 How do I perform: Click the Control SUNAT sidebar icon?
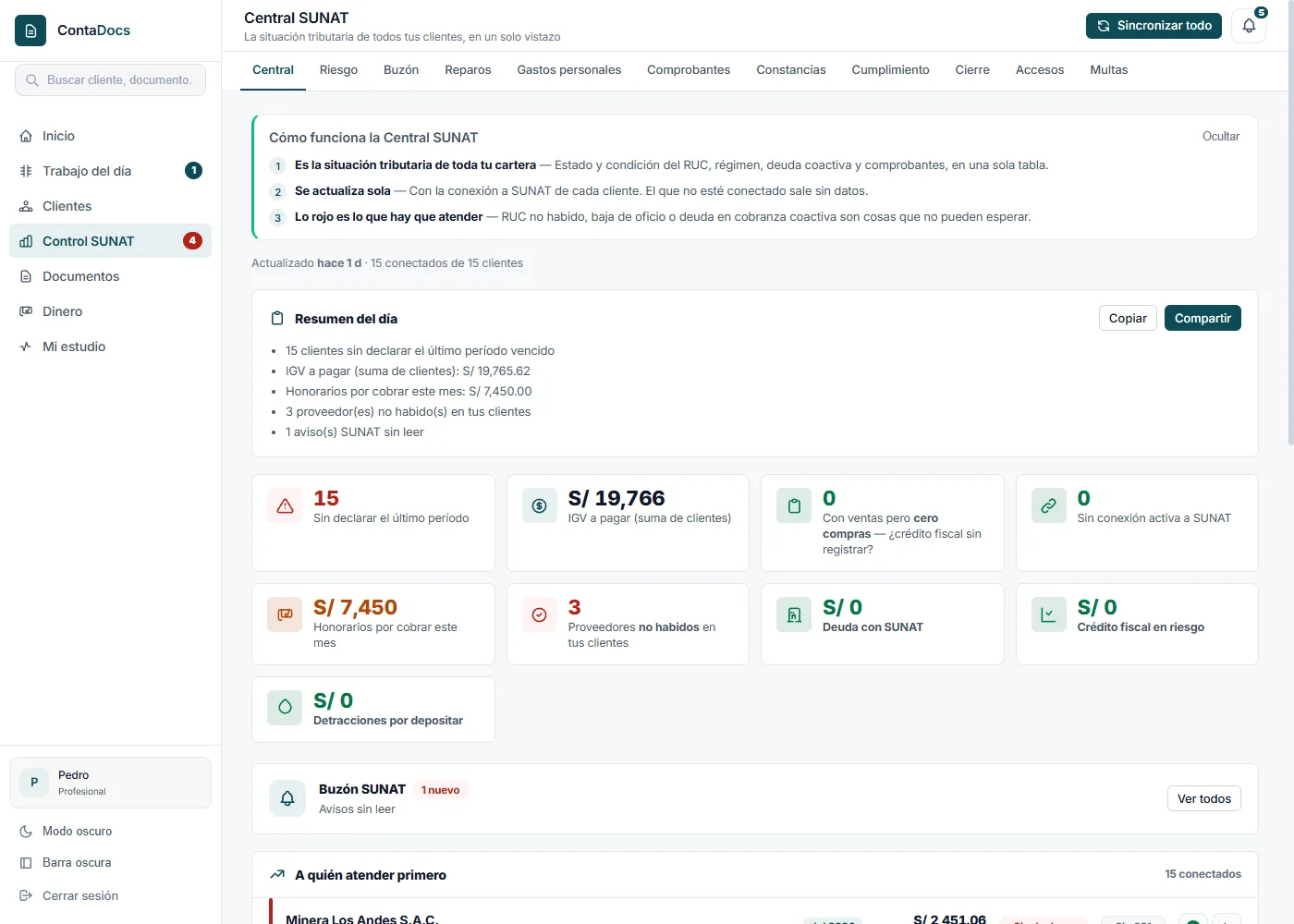coord(26,241)
